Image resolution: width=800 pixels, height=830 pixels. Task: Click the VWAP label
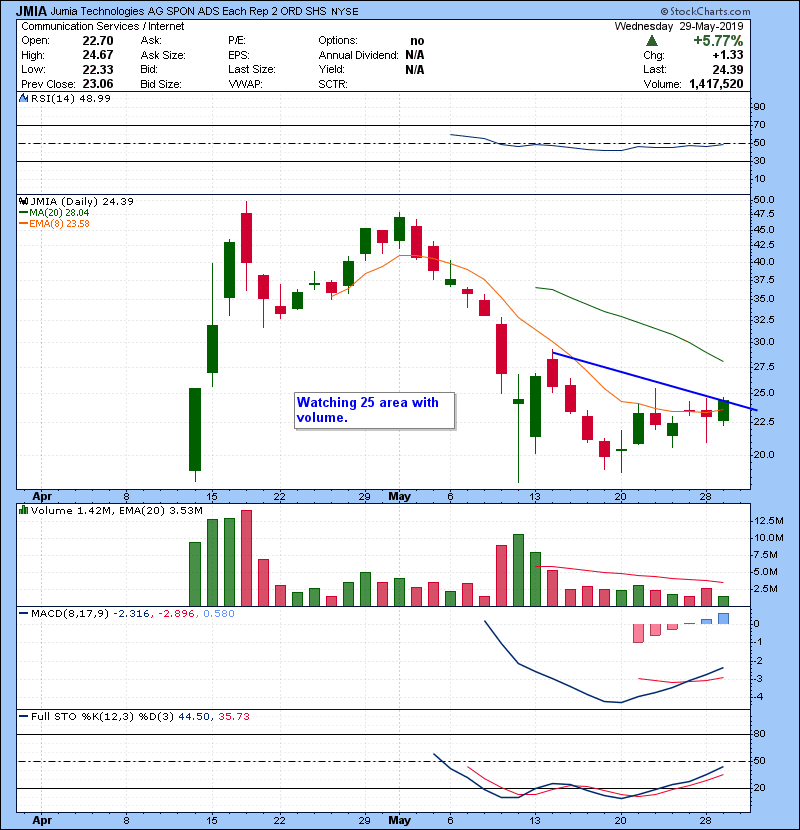245,84
